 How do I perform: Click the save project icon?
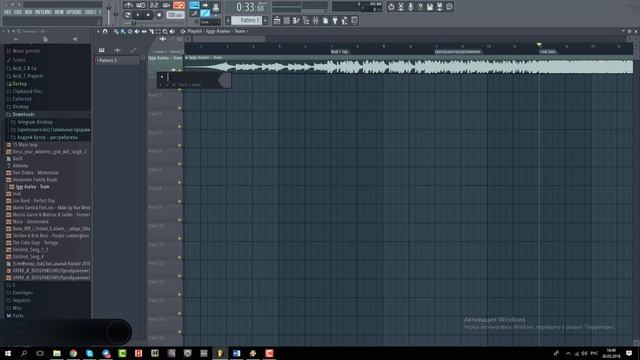(x=430, y=7)
